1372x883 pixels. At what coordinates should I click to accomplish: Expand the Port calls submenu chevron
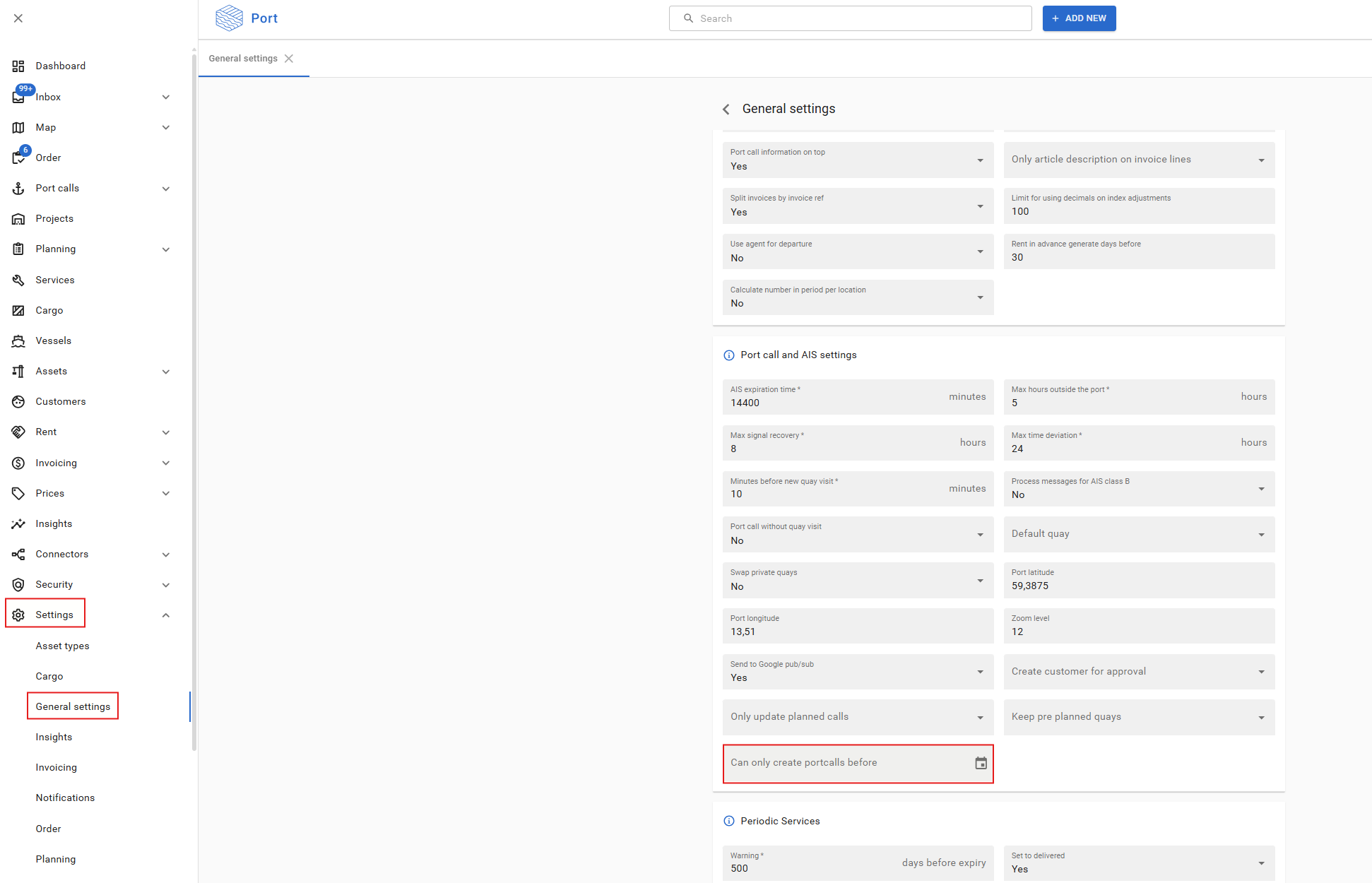click(x=165, y=188)
